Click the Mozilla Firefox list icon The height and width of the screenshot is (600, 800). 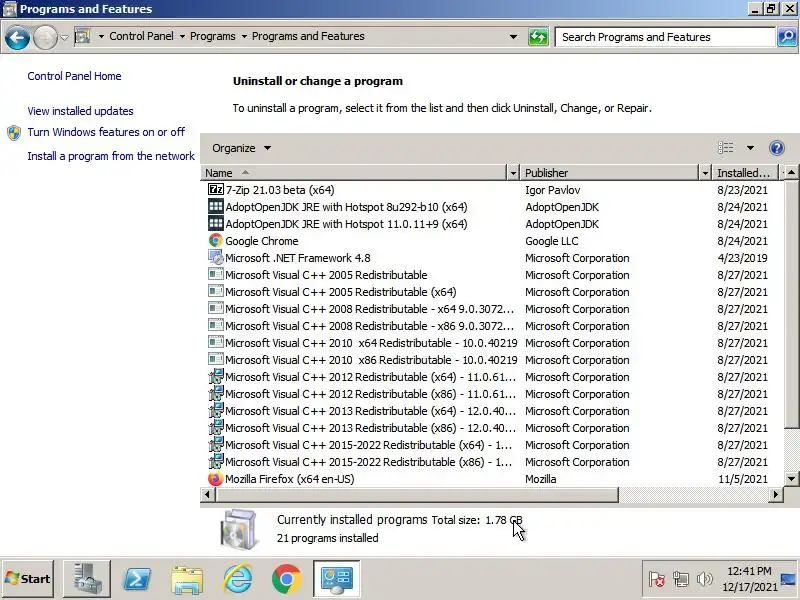pyautogui.click(x=216, y=479)
